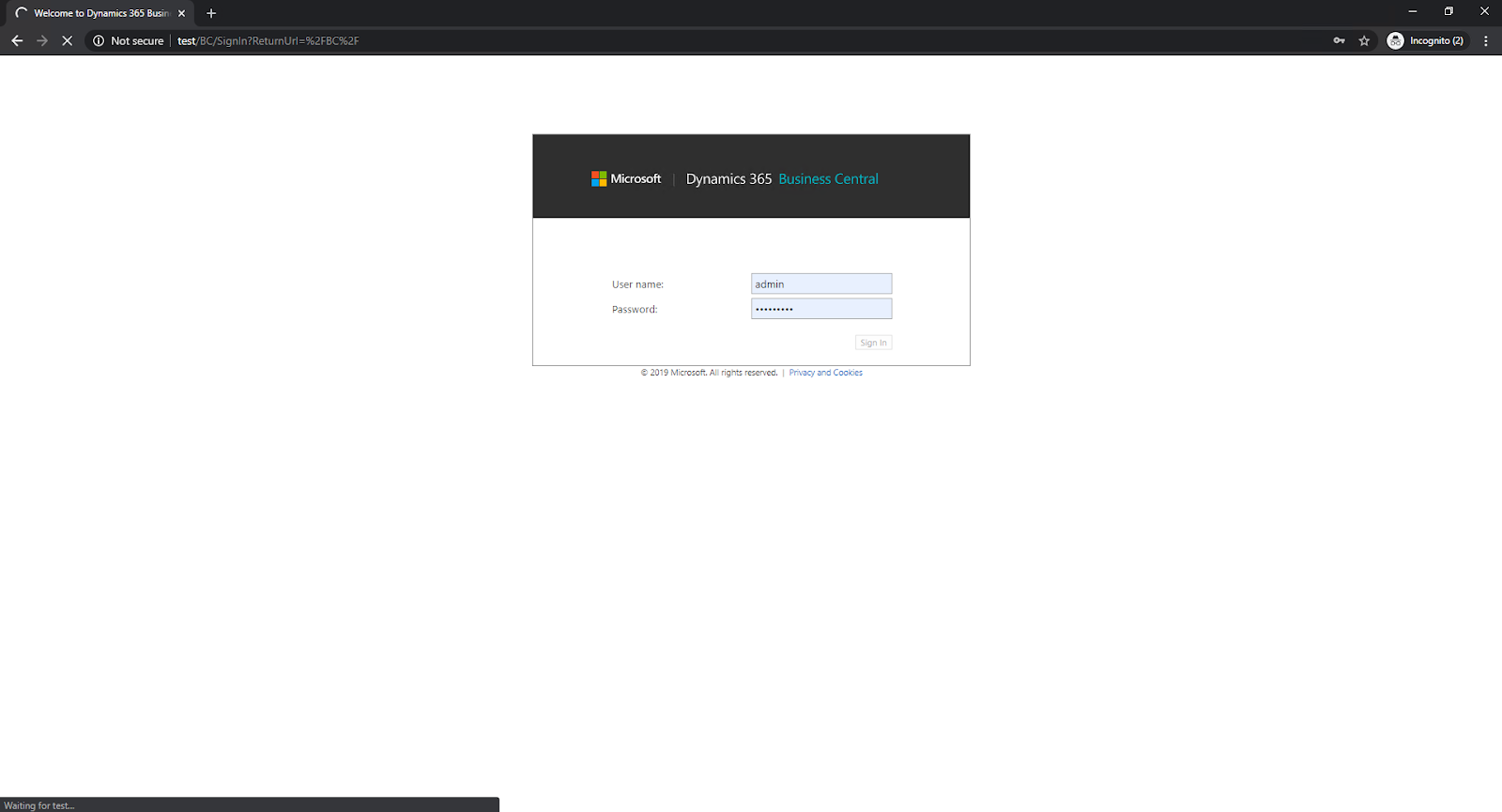Click the Password field

[821, 309]
